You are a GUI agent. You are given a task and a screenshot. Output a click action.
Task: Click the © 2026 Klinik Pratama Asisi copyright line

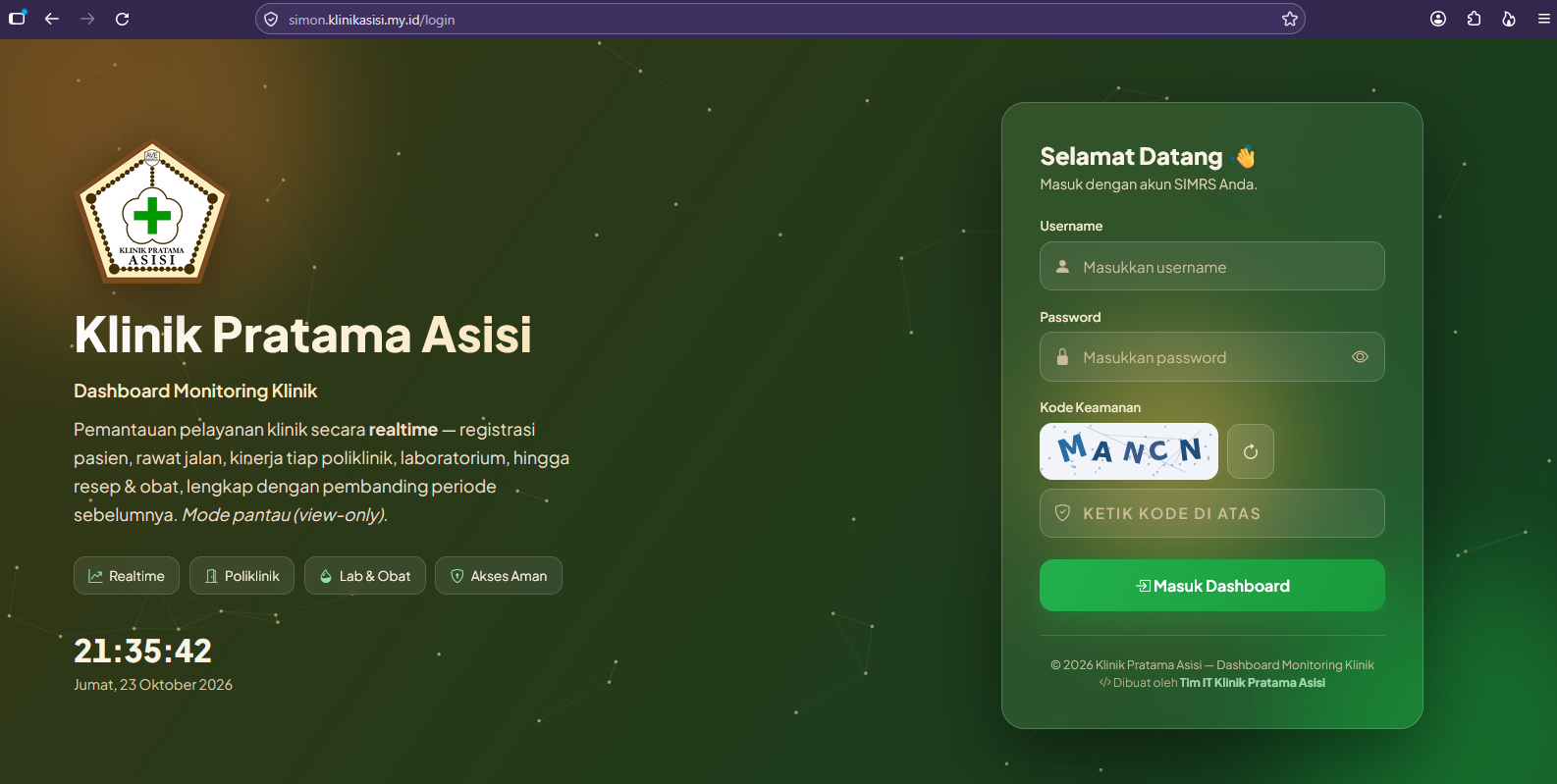coord(1212,665)
